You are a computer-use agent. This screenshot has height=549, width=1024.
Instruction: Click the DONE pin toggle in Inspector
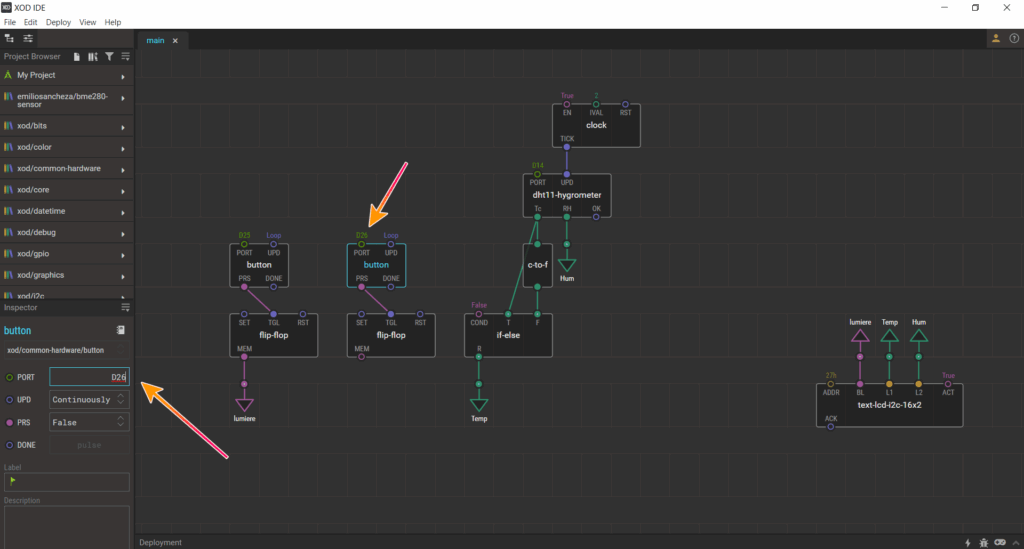tap(9, 445)
